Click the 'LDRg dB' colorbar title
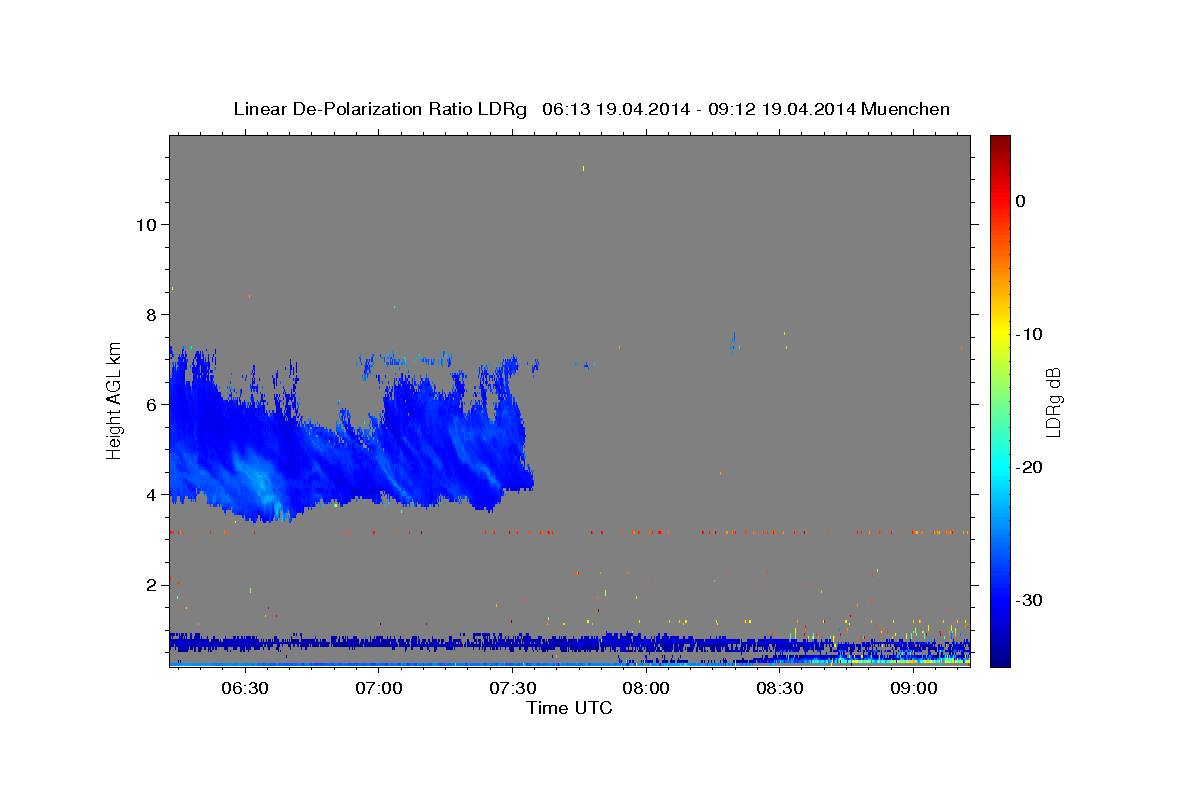The image size is (1200, 800). tap(1054, 401)
